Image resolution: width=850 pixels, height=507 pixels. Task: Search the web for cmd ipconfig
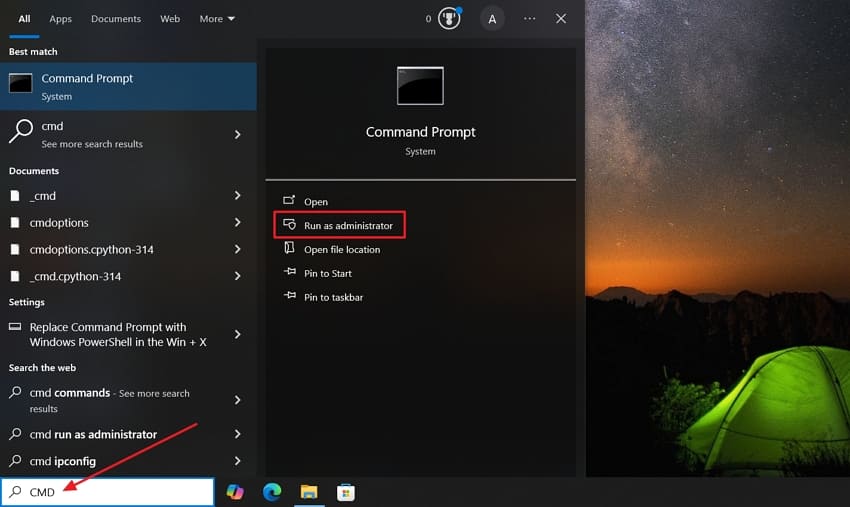point(128,461)
